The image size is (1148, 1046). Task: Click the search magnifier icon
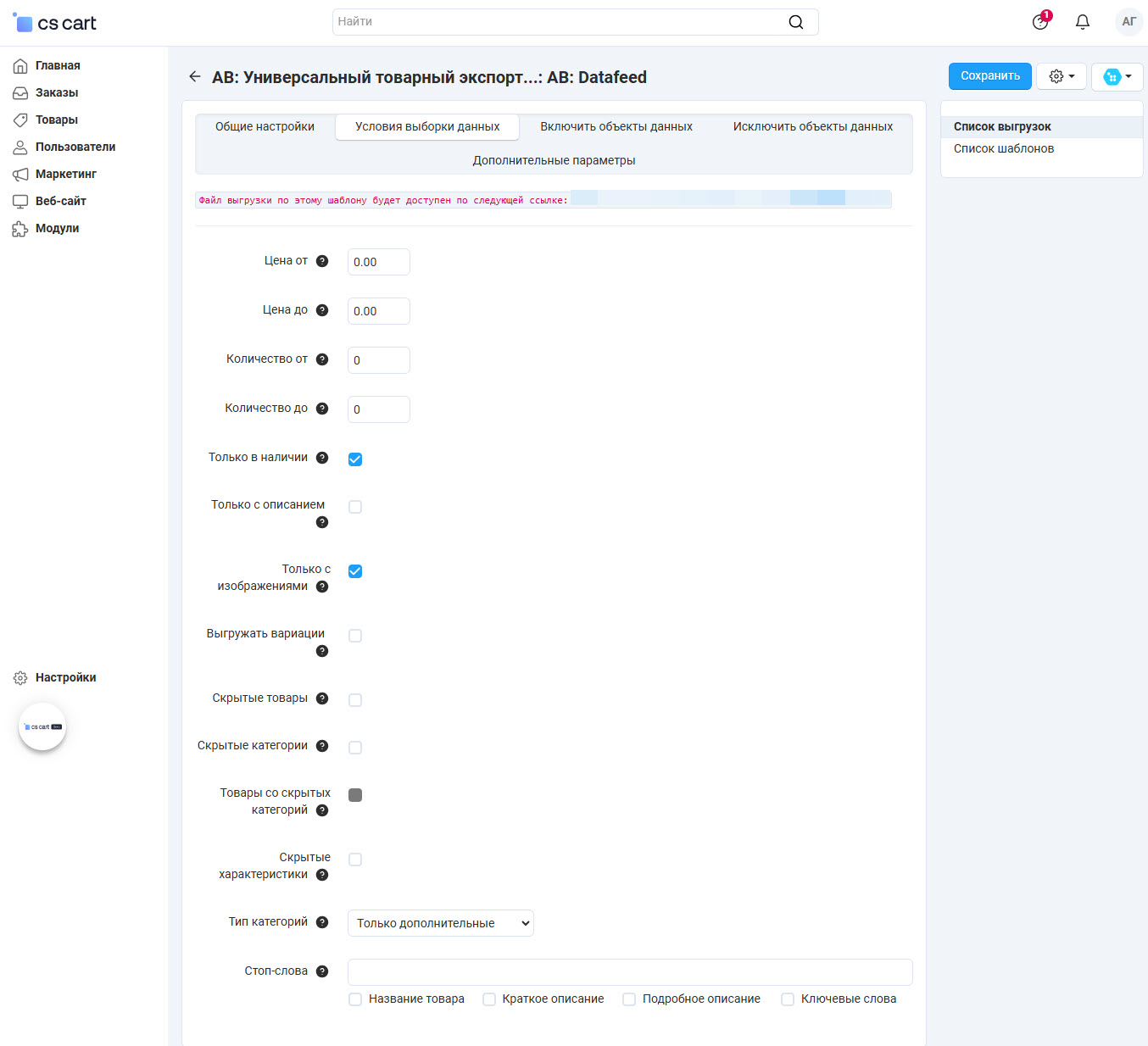(x=795, y=22)
